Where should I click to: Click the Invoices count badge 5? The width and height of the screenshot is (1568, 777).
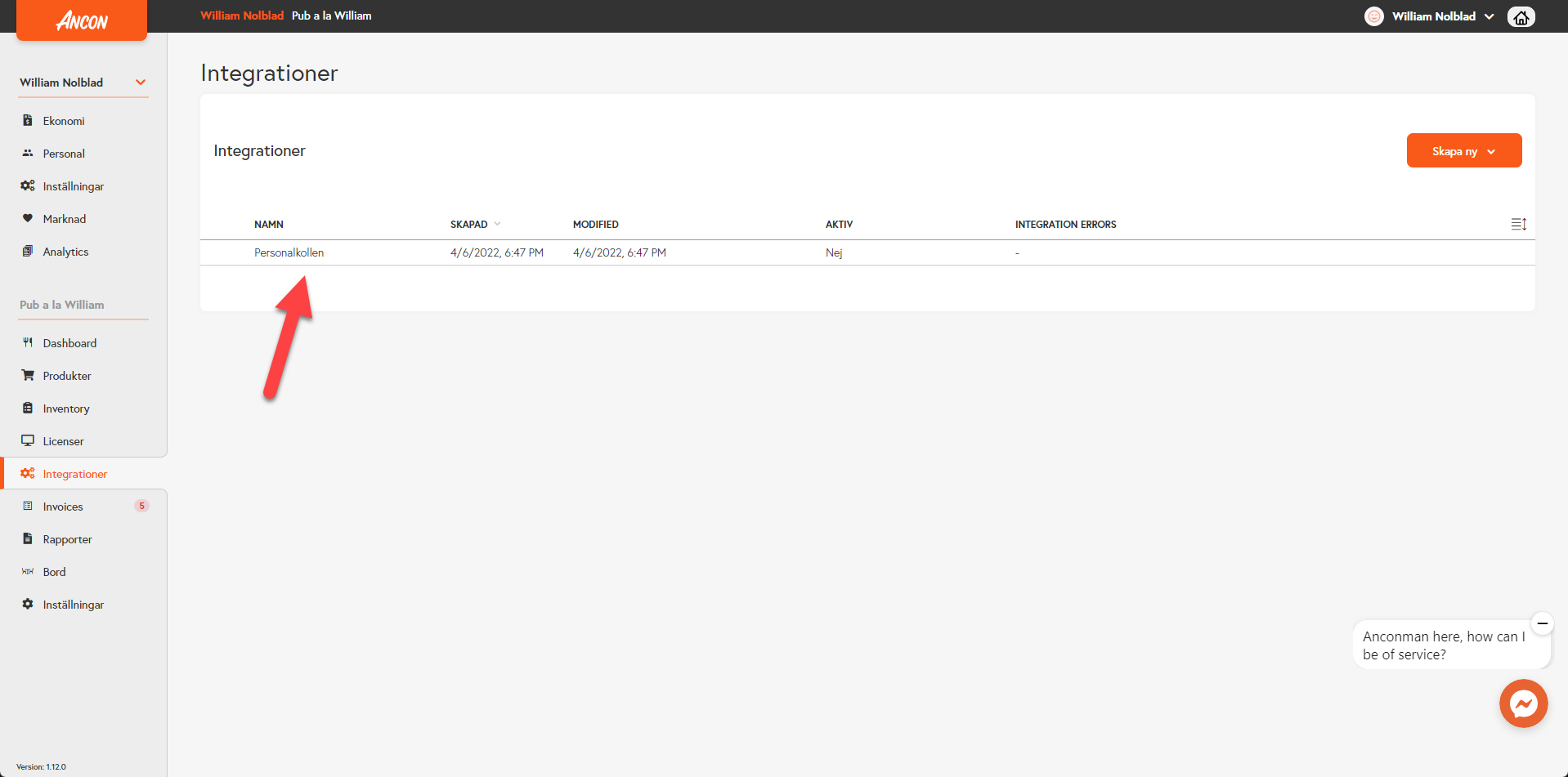[141, 506]
